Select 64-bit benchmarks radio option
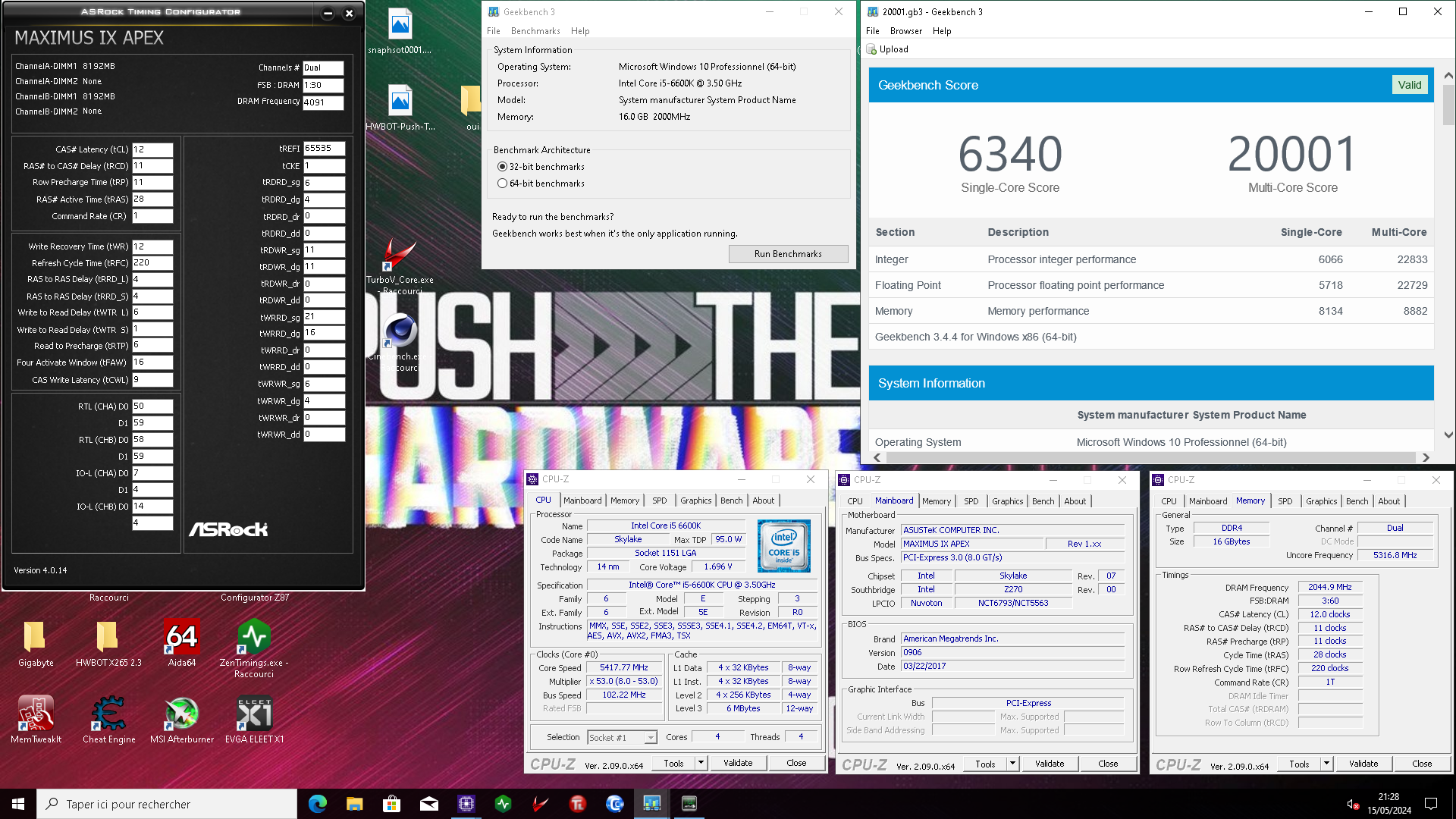The height and width of the screenshot is (819, 1456). click(502, 184)
